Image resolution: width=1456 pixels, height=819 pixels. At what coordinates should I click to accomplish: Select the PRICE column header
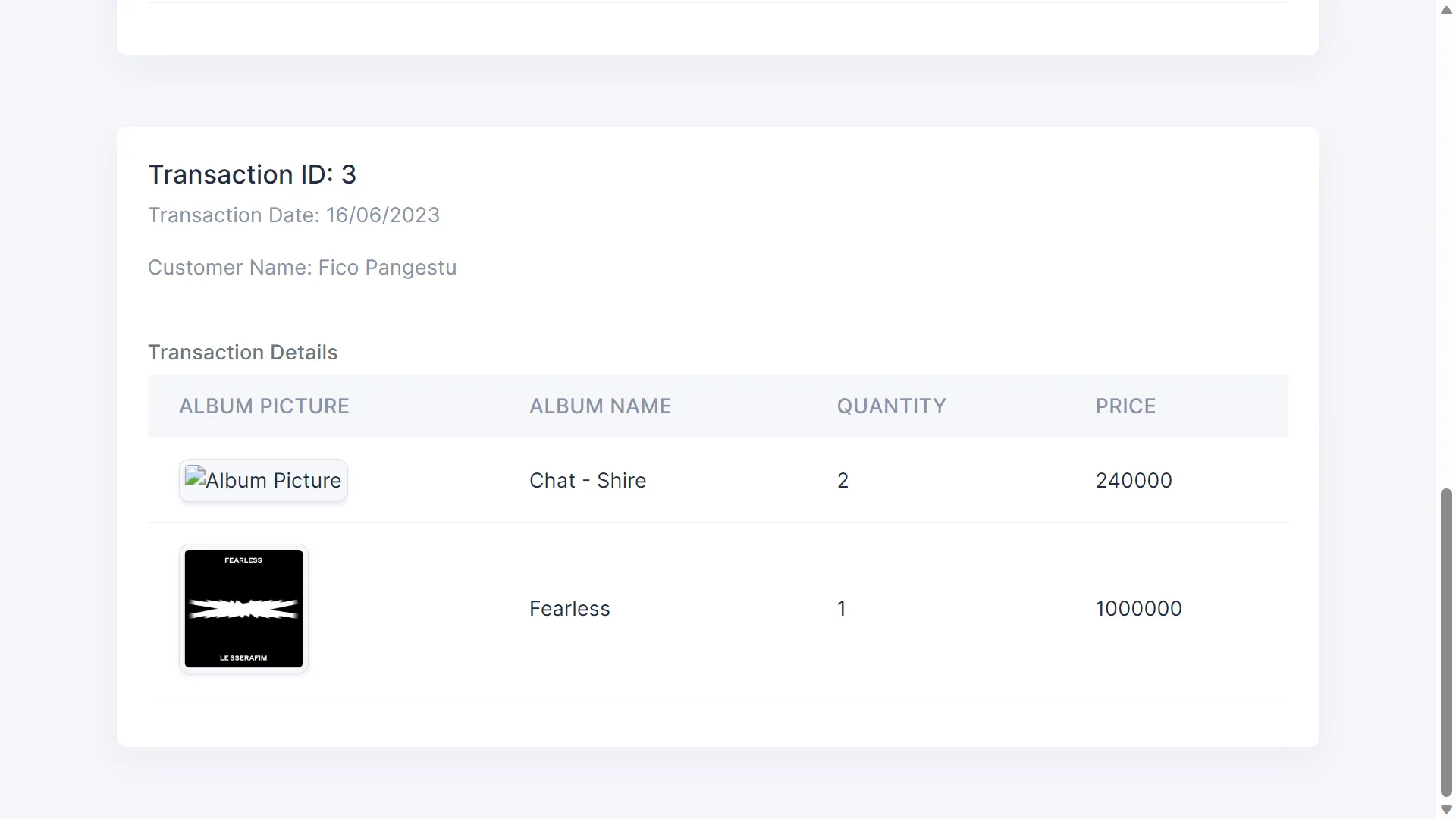1125,406
